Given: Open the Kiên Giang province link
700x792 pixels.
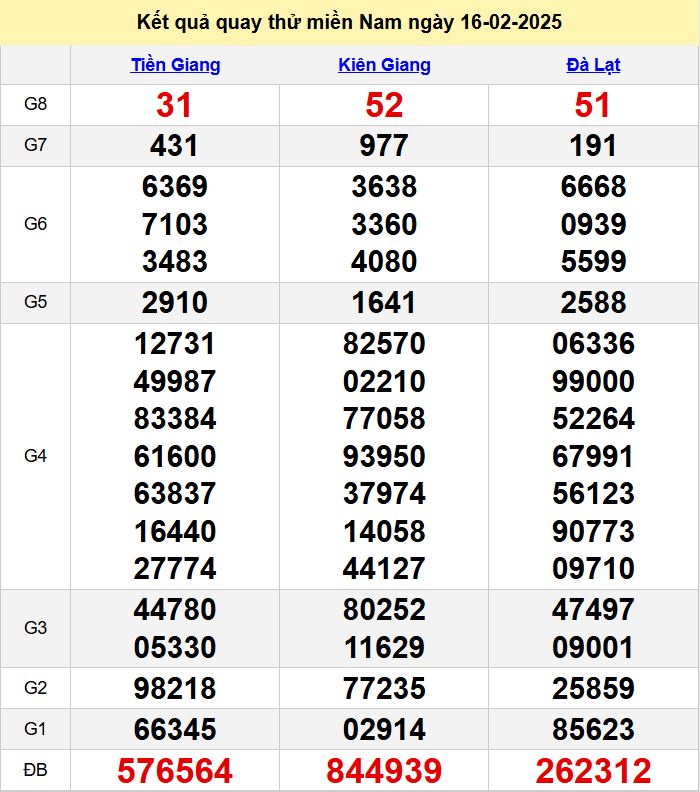Looking at the screenshot, I should 384,65.
